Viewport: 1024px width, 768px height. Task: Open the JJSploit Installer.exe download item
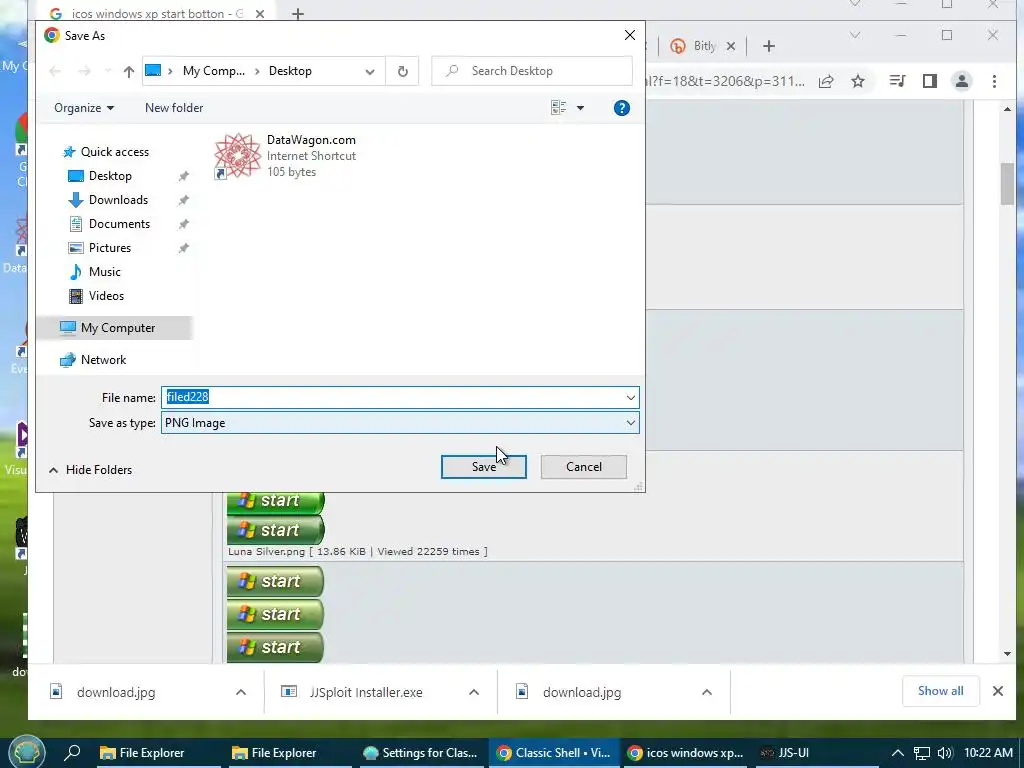coord(366,692)
